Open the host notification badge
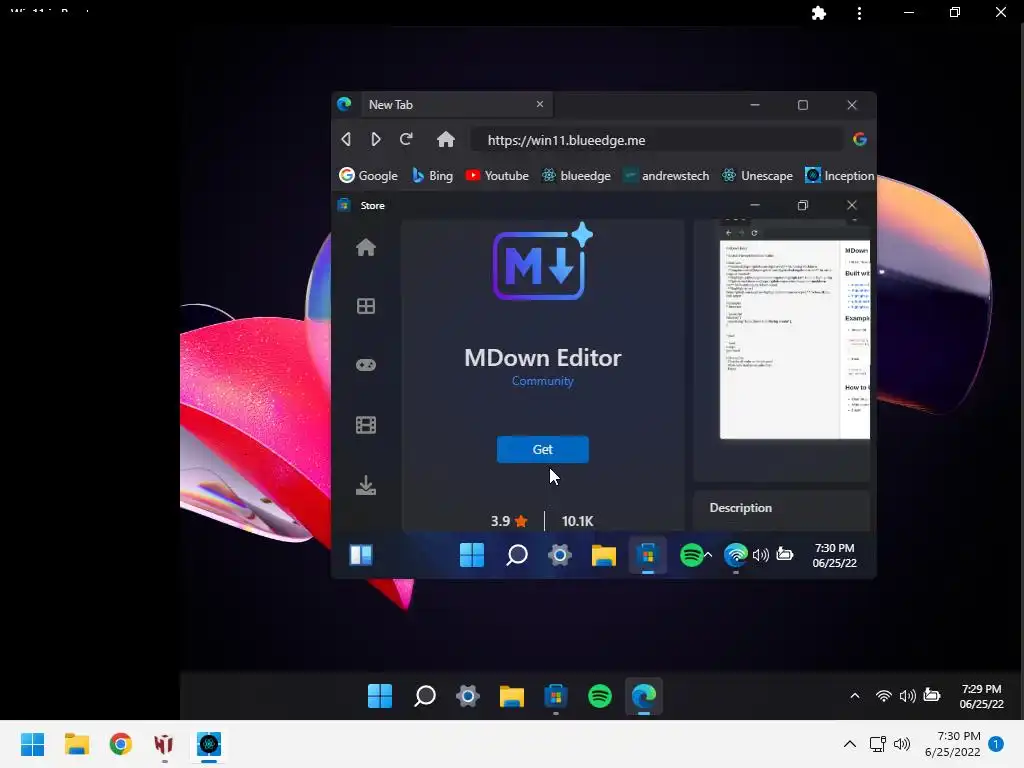 996,744
